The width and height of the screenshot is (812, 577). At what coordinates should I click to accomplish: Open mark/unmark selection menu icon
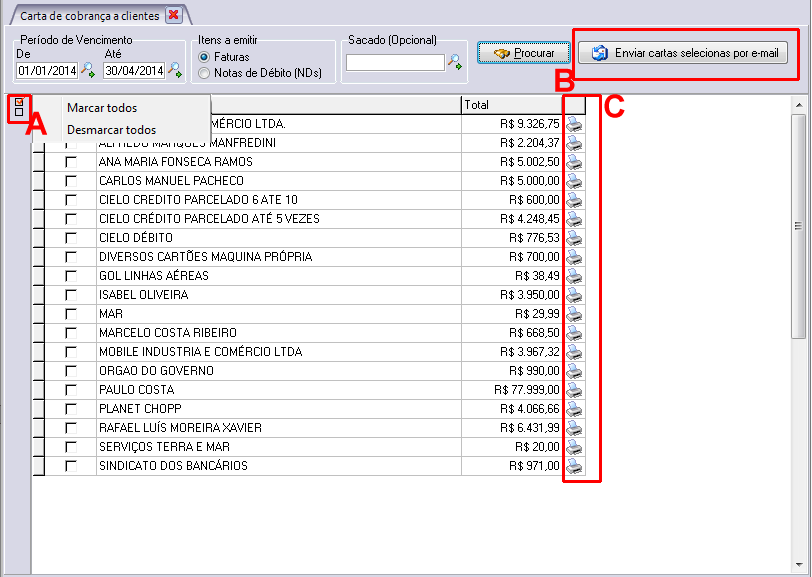coord(19,107)
